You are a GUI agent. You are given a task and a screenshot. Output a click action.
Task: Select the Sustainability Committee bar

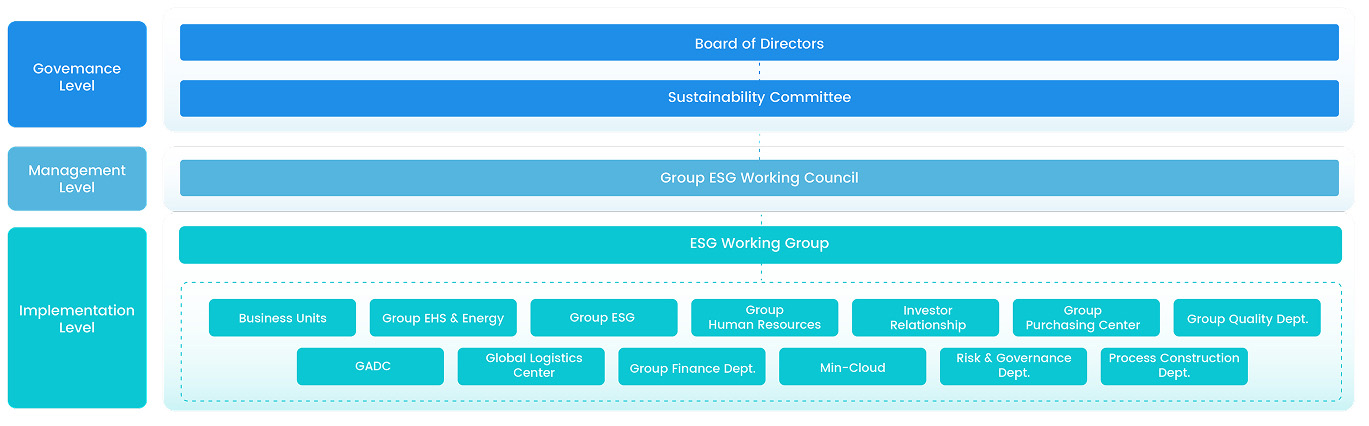tap(759, 98)
